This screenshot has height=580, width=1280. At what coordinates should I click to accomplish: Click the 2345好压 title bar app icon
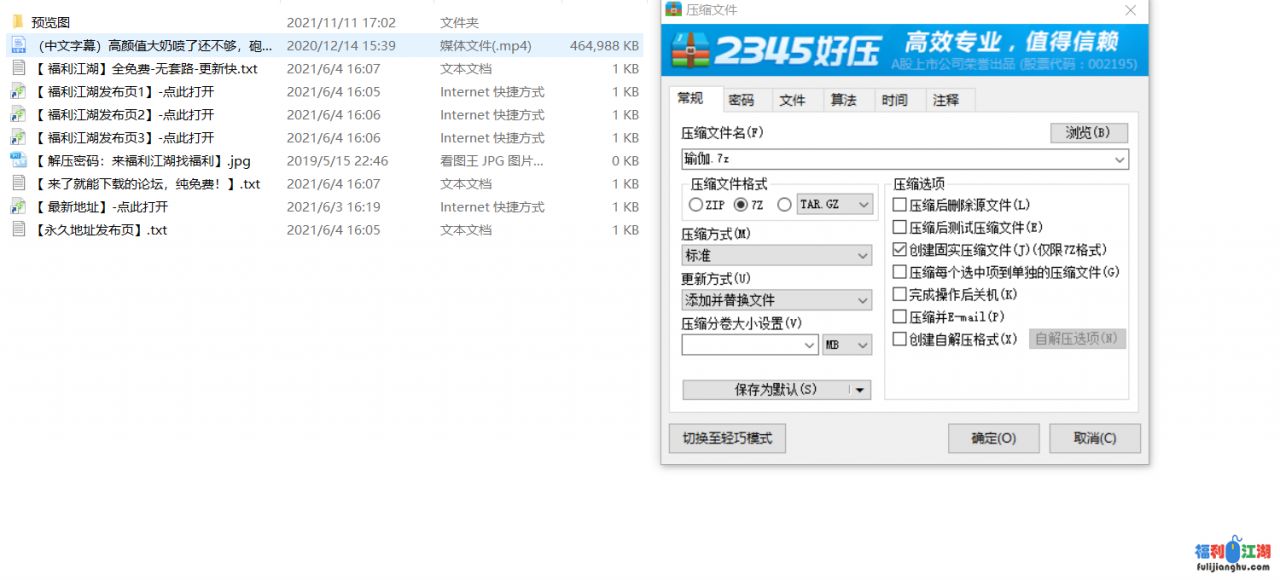674,10
